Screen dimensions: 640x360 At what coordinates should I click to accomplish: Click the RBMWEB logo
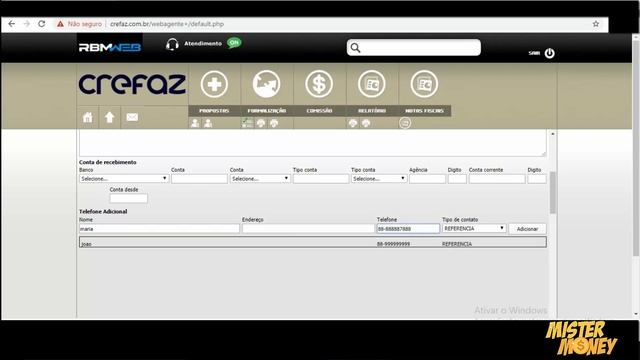[x=110, y=47]
